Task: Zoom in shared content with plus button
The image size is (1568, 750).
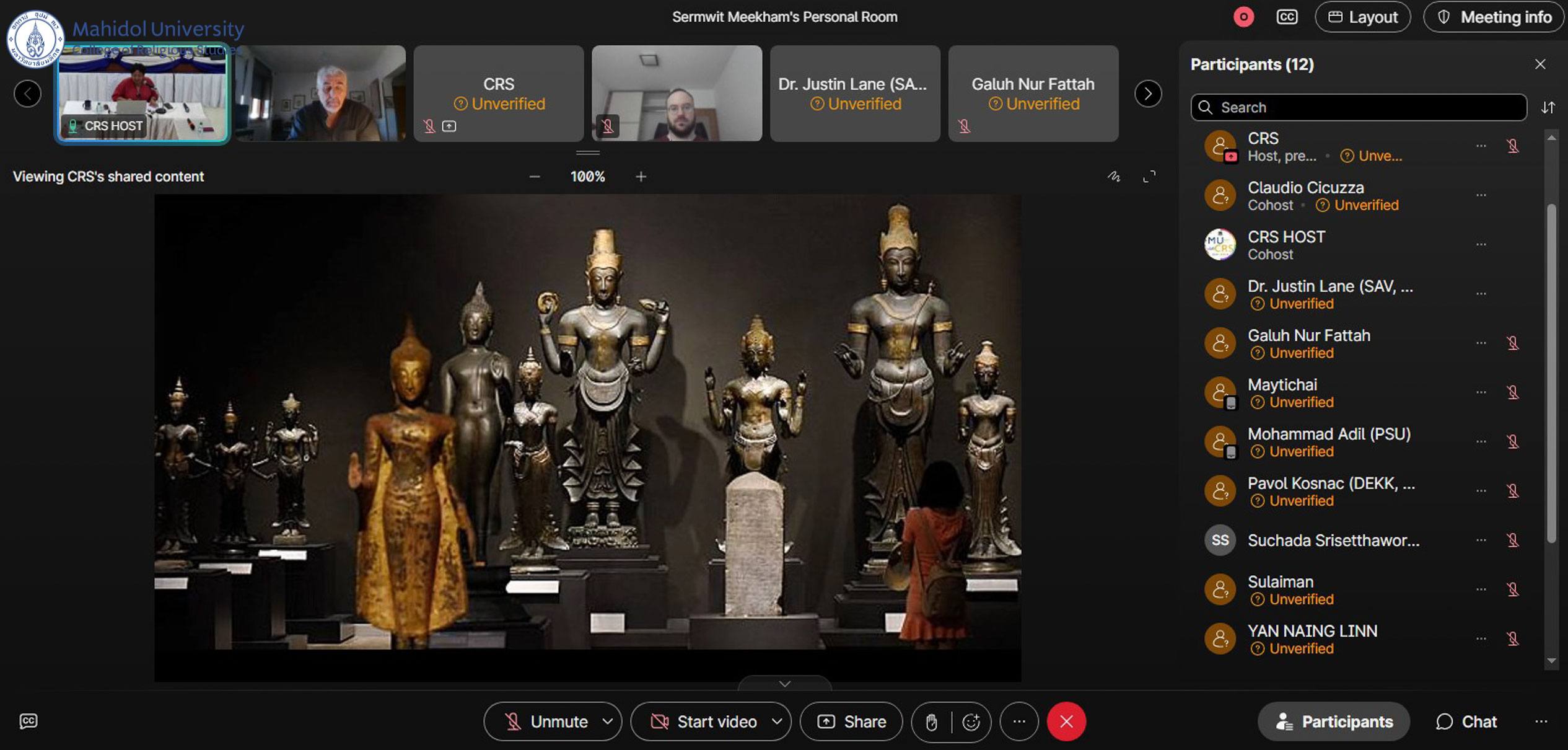Action: pyautogui.click(x=641, y=177)
